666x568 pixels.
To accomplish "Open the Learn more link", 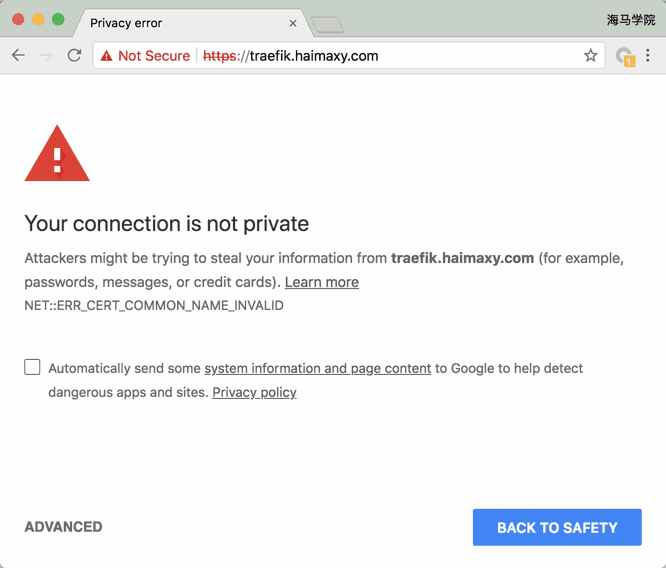I will (x=322, y=282).
